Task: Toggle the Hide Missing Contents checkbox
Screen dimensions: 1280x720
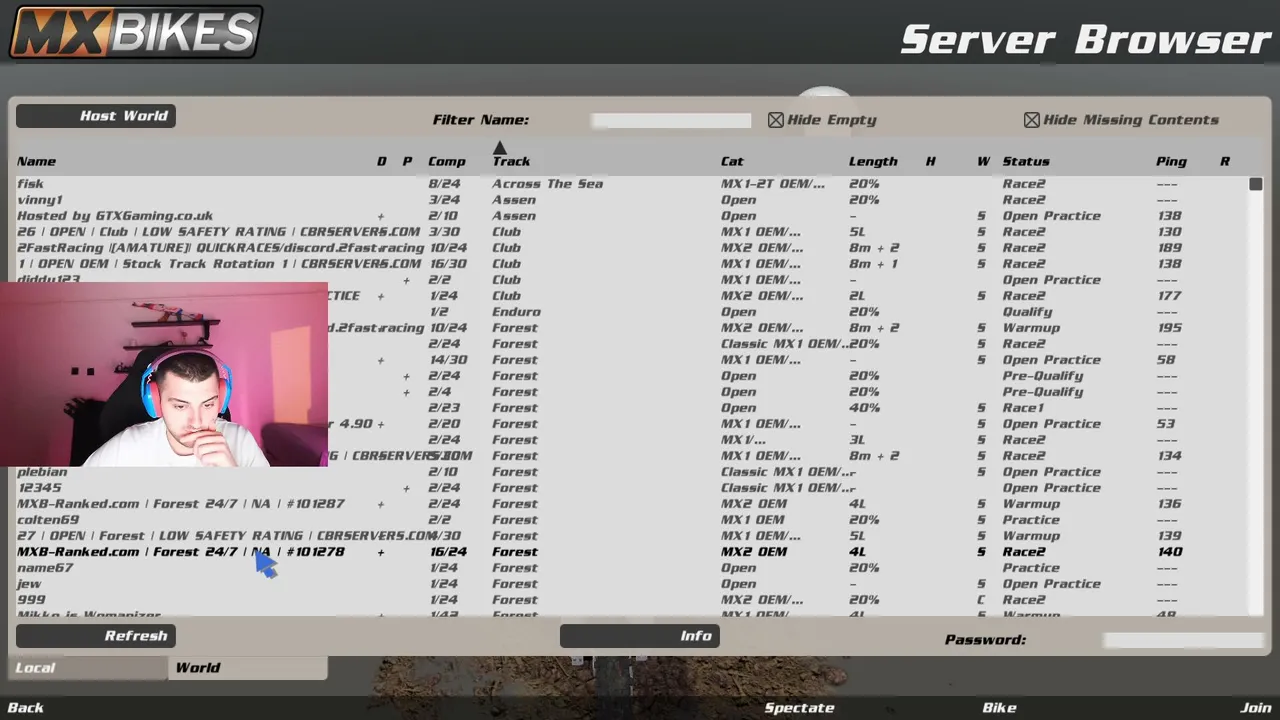Action: click(1032, 120)
